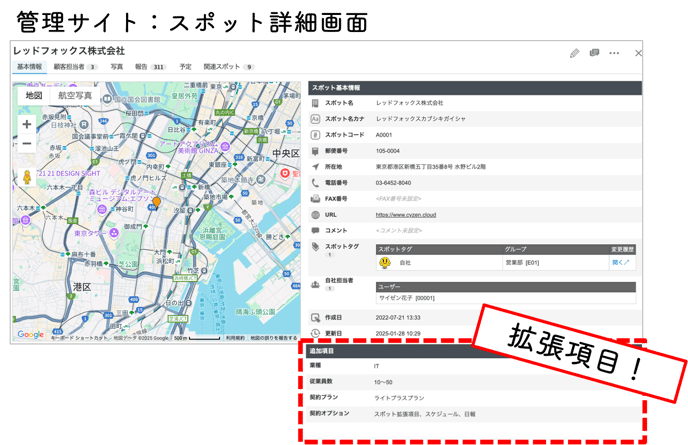Image resolution: width=688 pixels, height=445 pixels.
Task: Click the 自社 smiley tag icon
Action: 385,262
